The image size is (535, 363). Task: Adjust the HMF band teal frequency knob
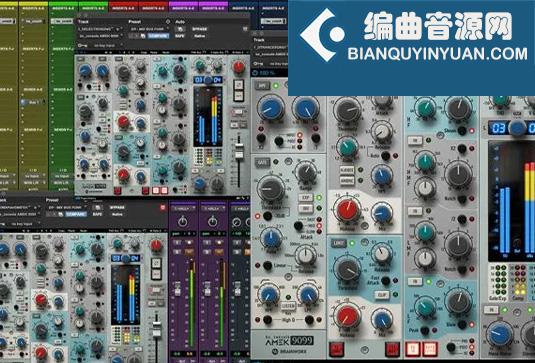click(425, 162)
